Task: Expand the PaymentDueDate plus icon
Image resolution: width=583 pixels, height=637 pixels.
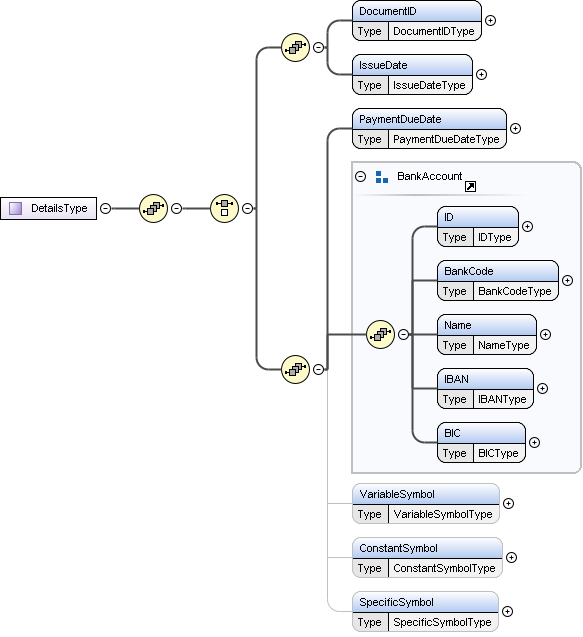Action: tap(515, 128)
